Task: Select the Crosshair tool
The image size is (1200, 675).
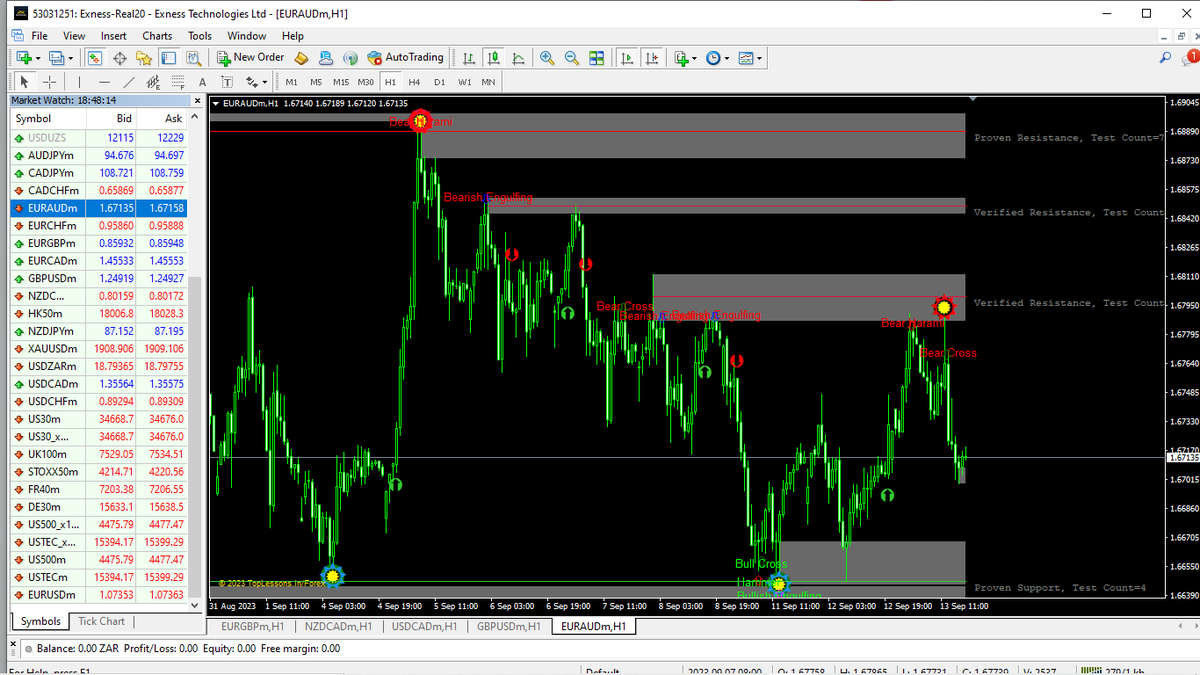Action: pyautogui.click(x=50, y=82)
